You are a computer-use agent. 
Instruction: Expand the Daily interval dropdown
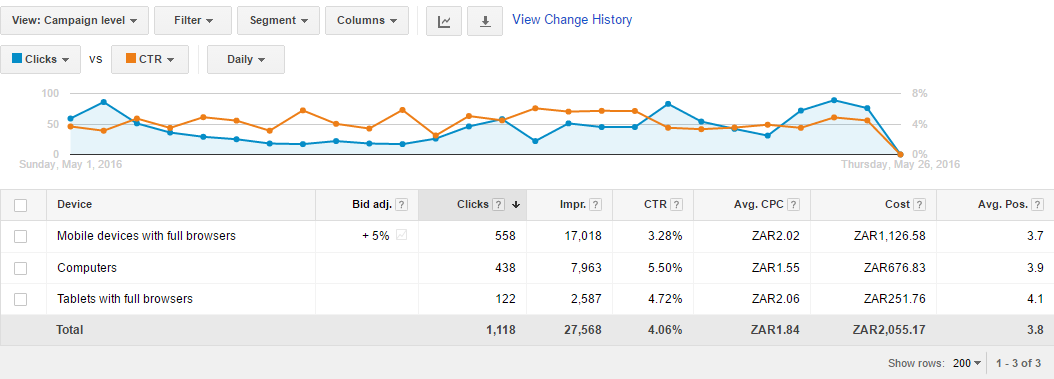246,59
